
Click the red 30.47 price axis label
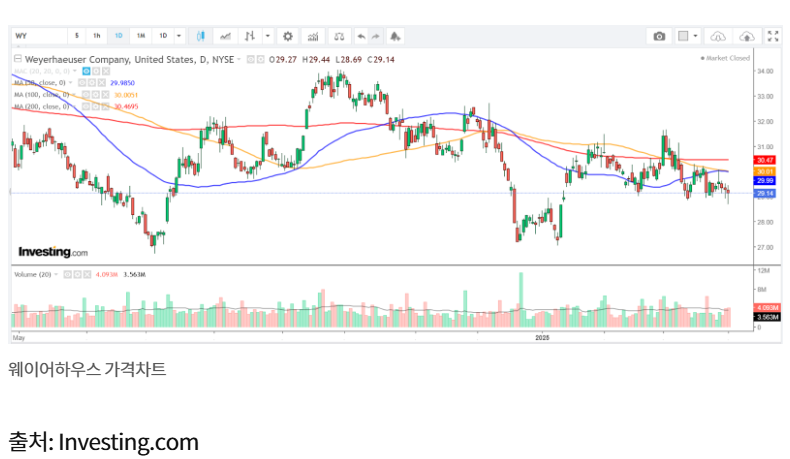tap(765, 160)
